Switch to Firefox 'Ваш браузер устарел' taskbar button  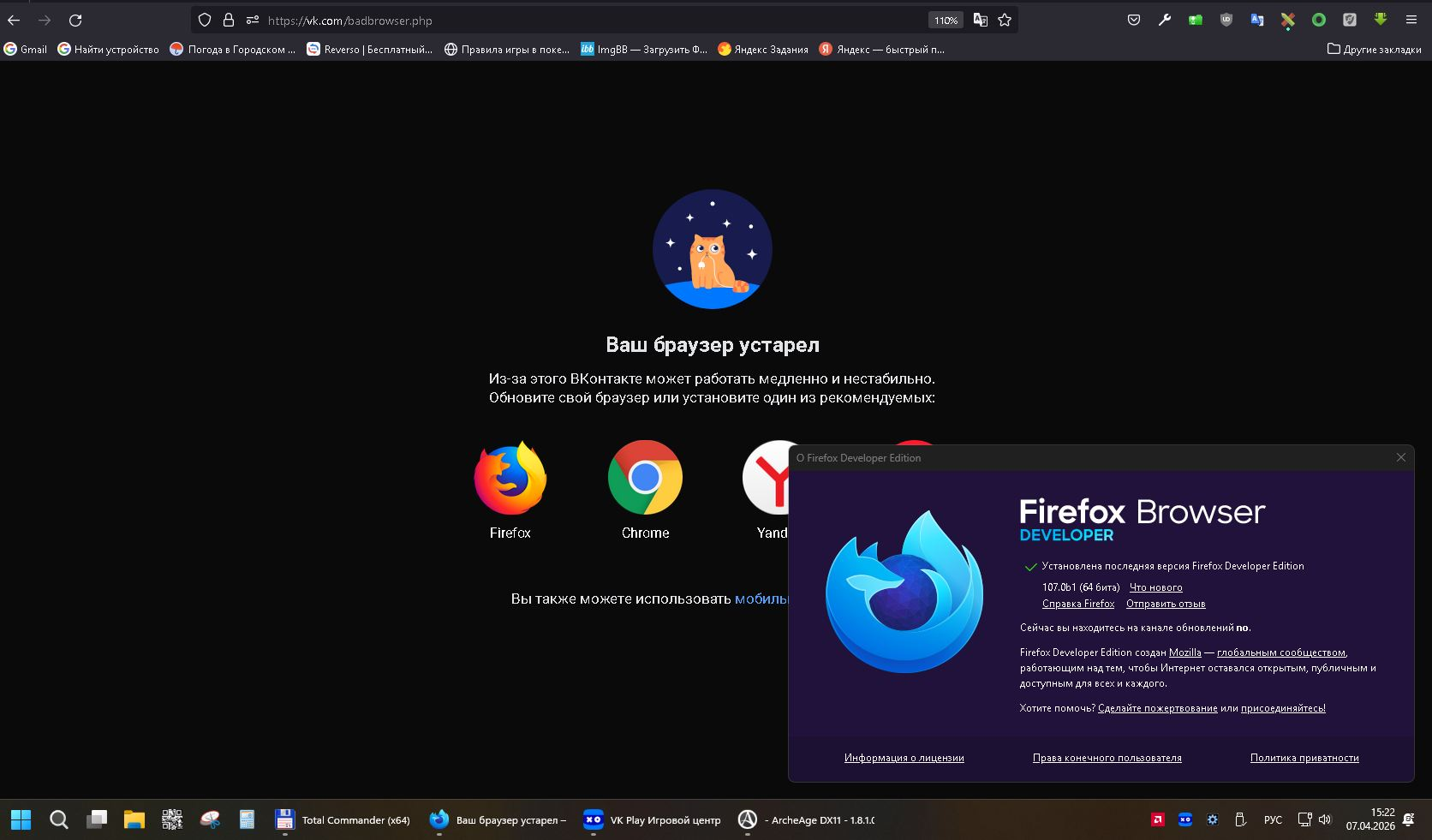498,820
